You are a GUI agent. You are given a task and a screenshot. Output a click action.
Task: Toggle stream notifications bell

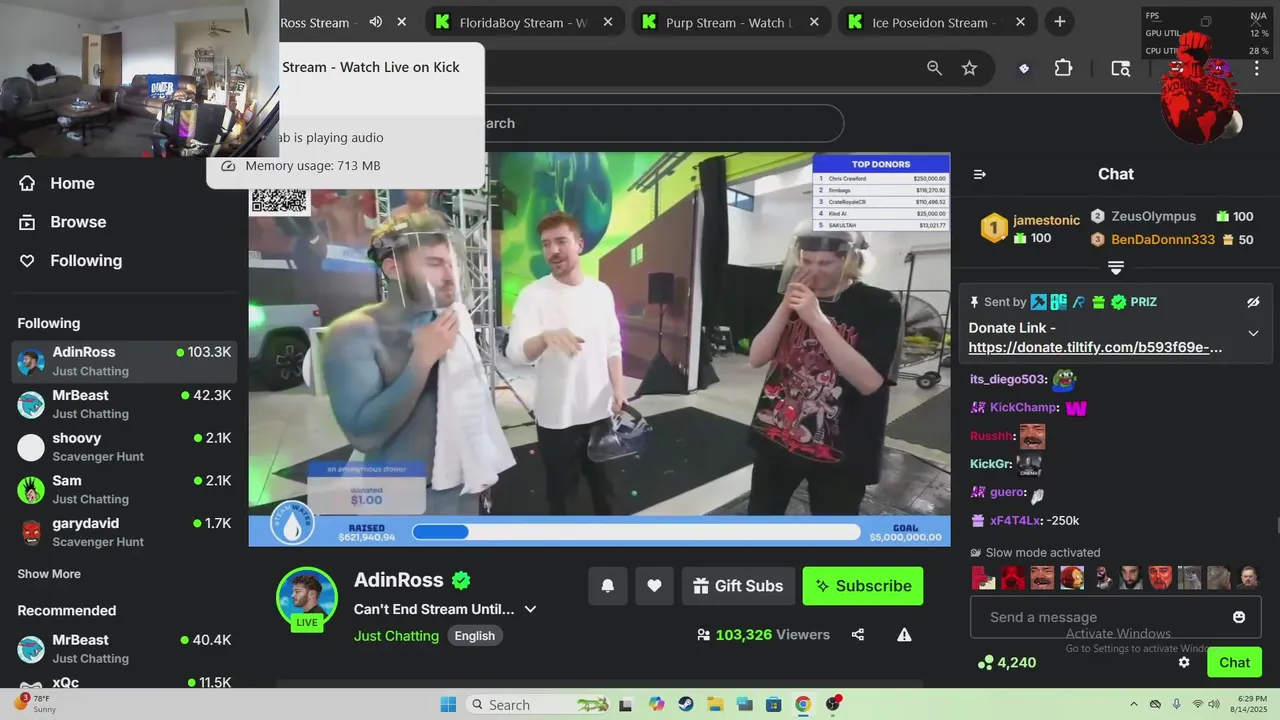point(607,586)
